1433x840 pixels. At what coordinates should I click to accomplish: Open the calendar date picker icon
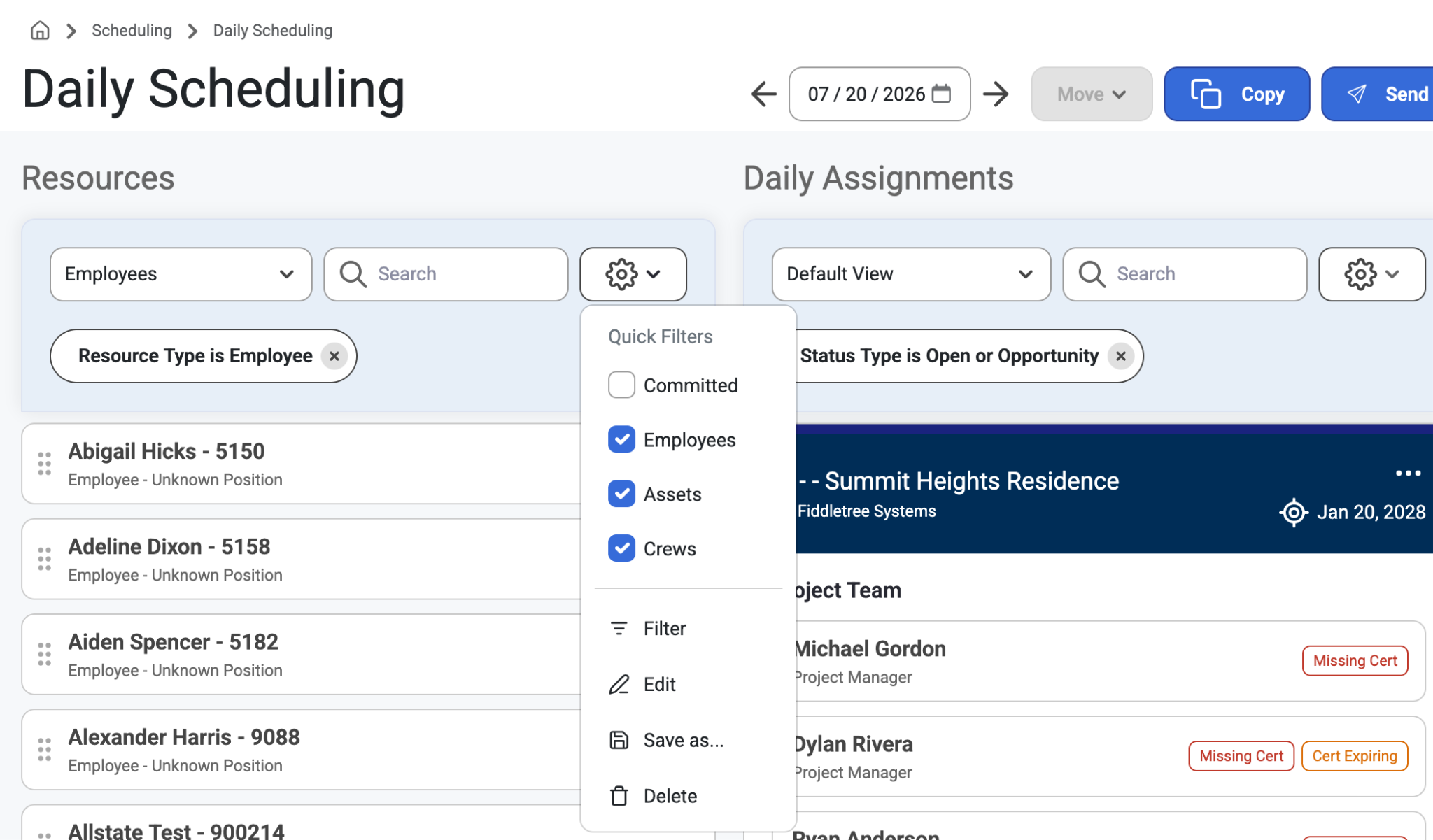point(941,93)
